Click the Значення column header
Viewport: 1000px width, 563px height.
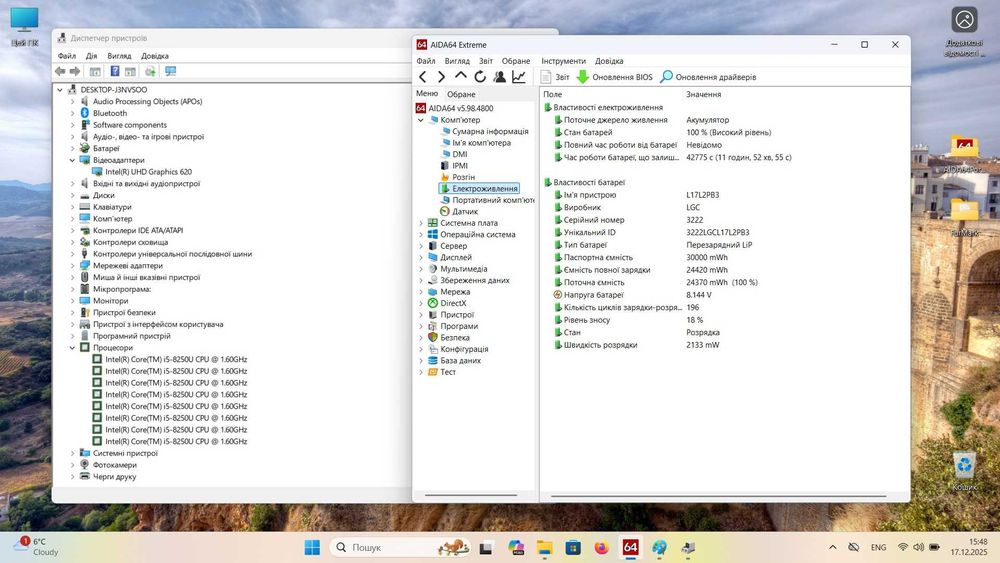(703, 94)
